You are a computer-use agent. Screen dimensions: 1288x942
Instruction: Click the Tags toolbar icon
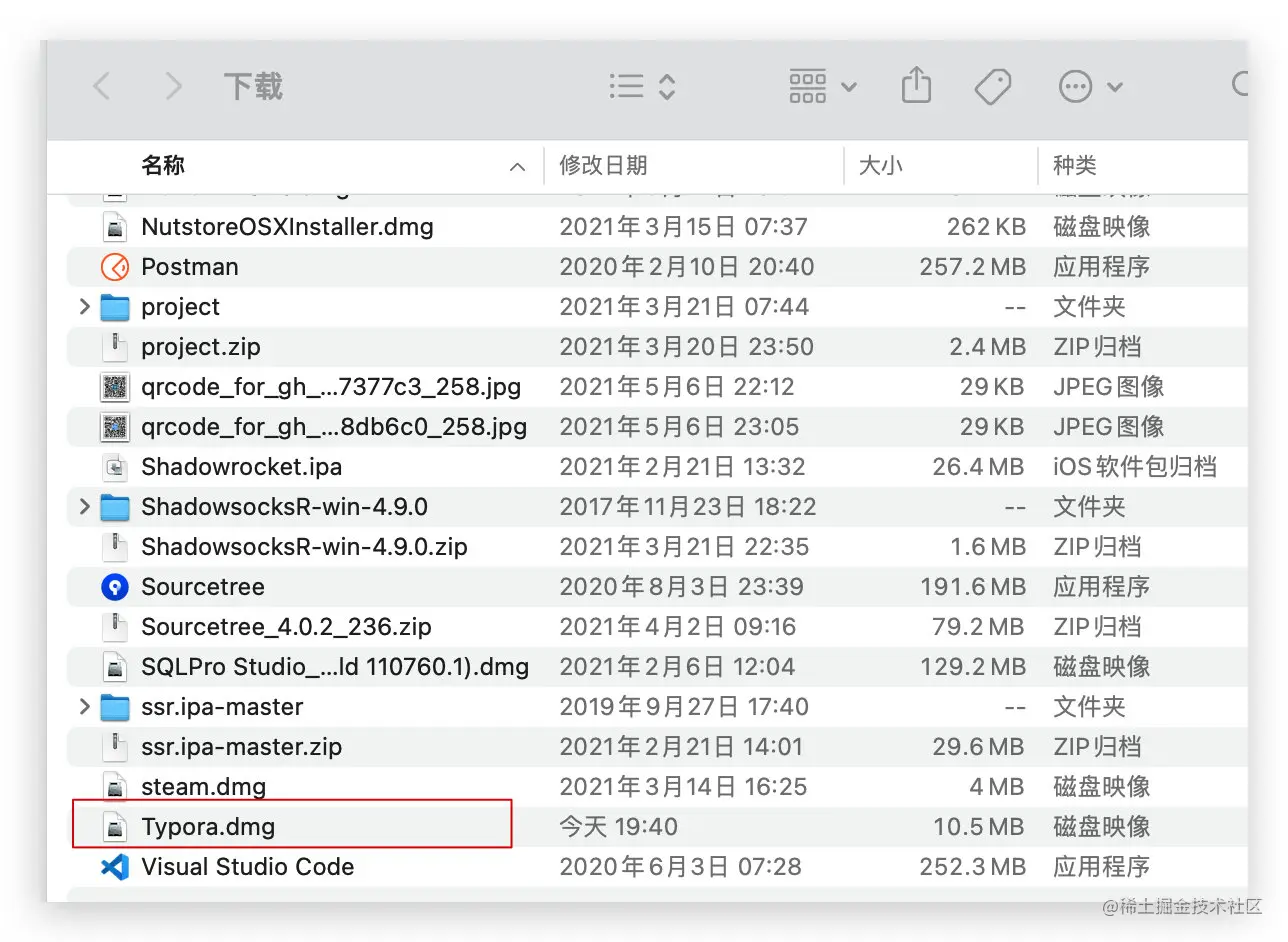click(993, 87)
